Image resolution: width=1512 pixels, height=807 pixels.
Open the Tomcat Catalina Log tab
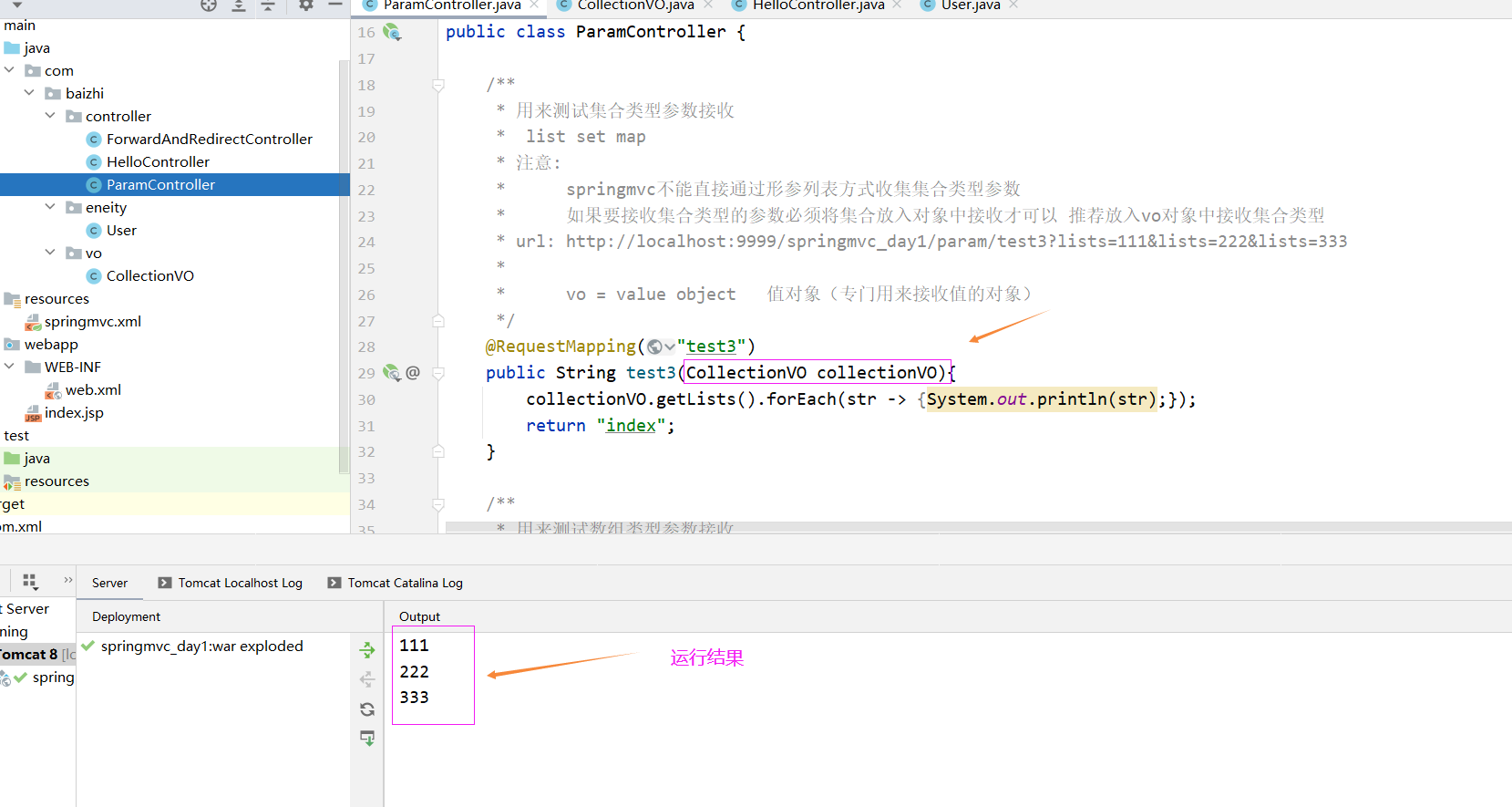tap(395, 583)
